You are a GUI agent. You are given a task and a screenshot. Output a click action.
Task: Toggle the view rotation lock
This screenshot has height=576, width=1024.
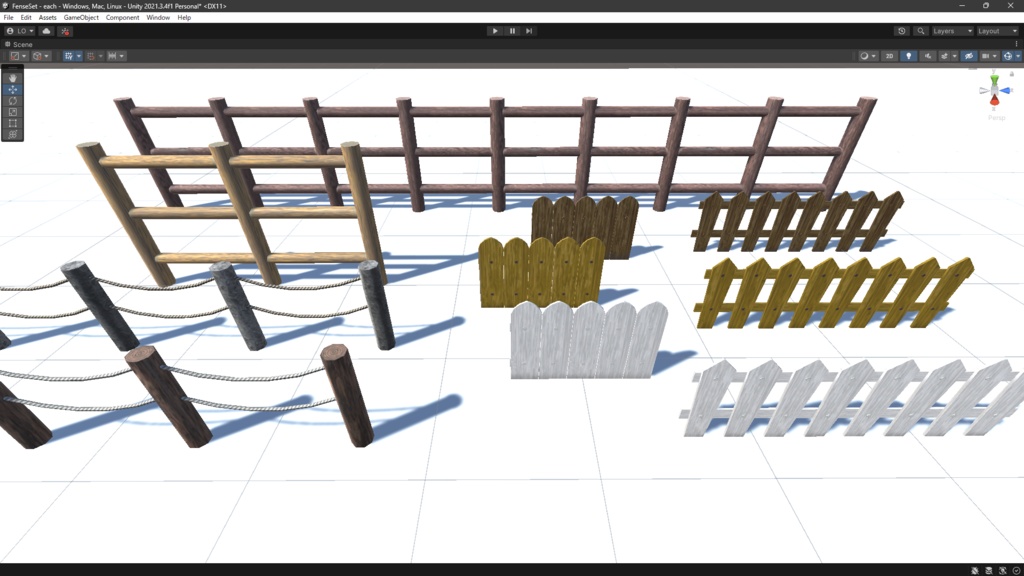[x=1012, y=74]
